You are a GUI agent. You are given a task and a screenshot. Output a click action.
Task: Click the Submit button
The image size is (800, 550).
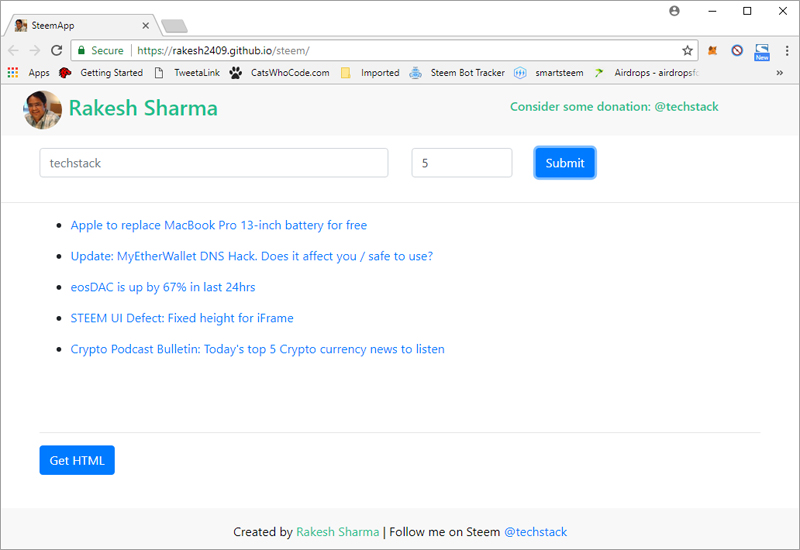click(x=565, y=163)
